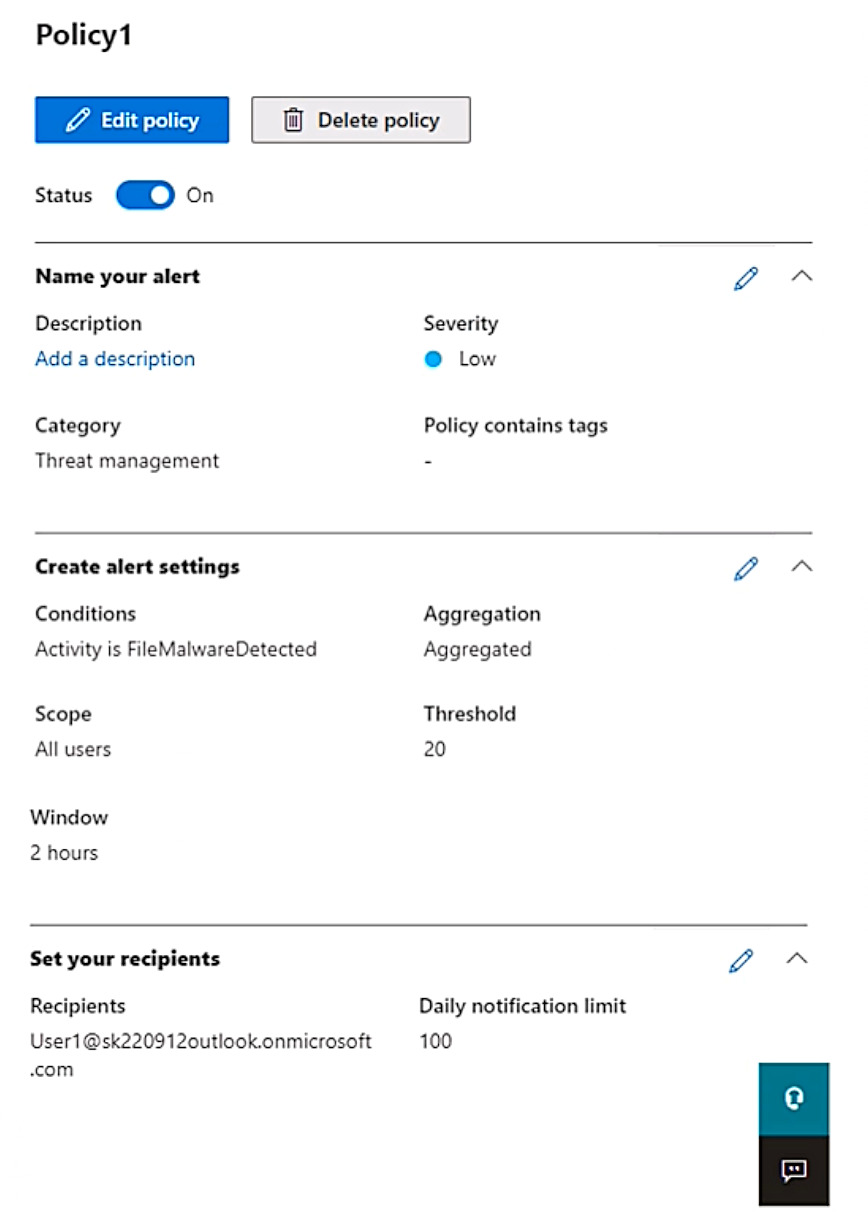Click the help support icon at bottom right

794,1098
